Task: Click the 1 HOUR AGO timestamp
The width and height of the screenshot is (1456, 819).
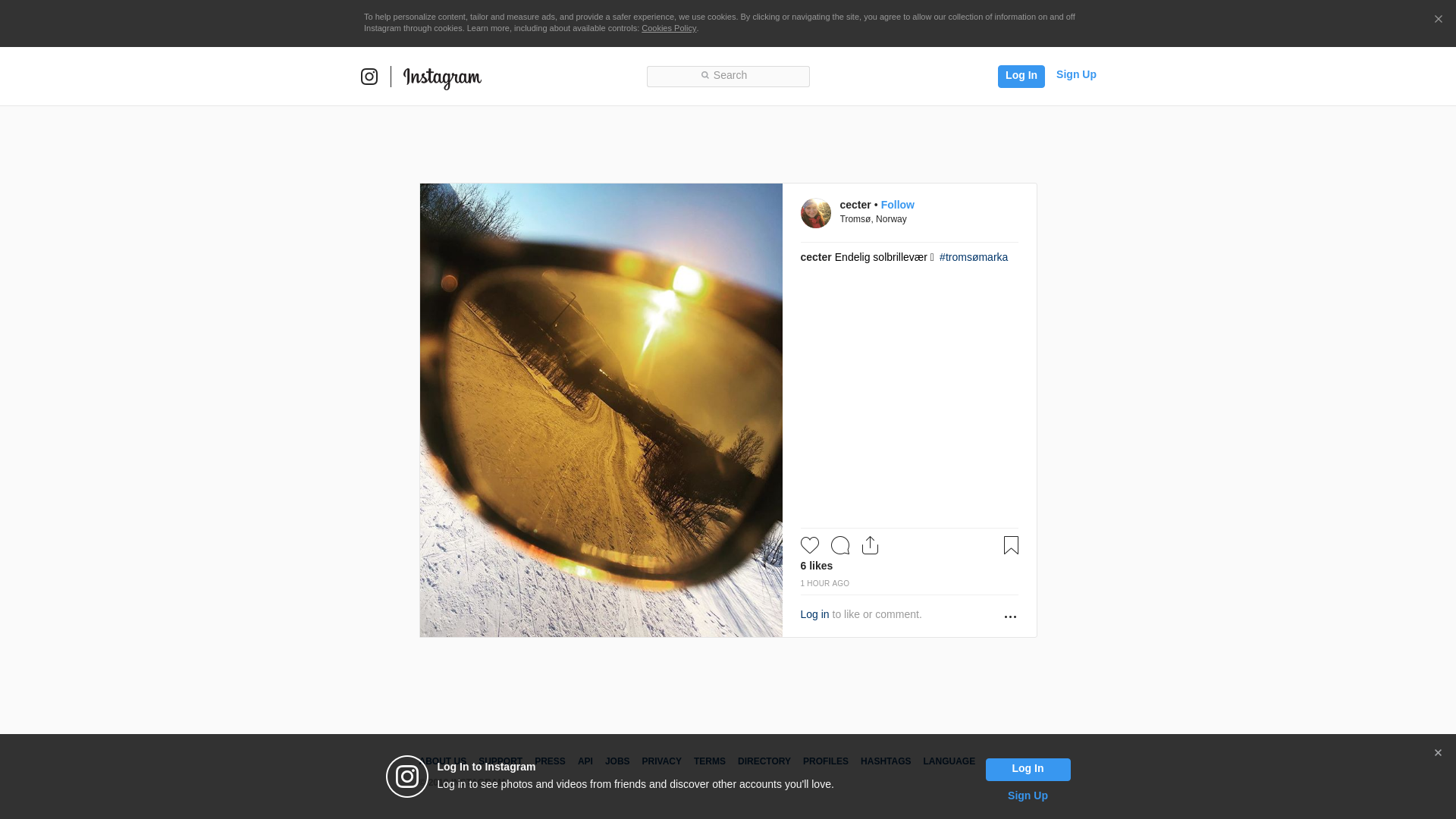Action: (825, 583)
